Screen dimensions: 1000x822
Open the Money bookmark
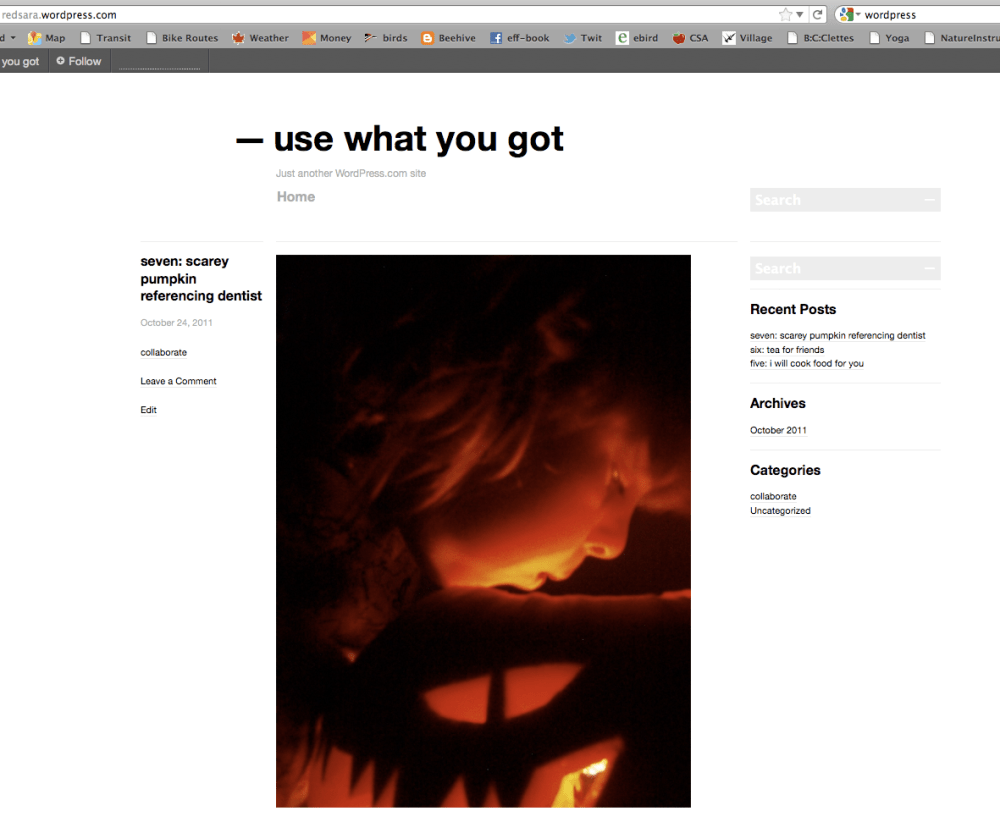(x=327, y=38)
